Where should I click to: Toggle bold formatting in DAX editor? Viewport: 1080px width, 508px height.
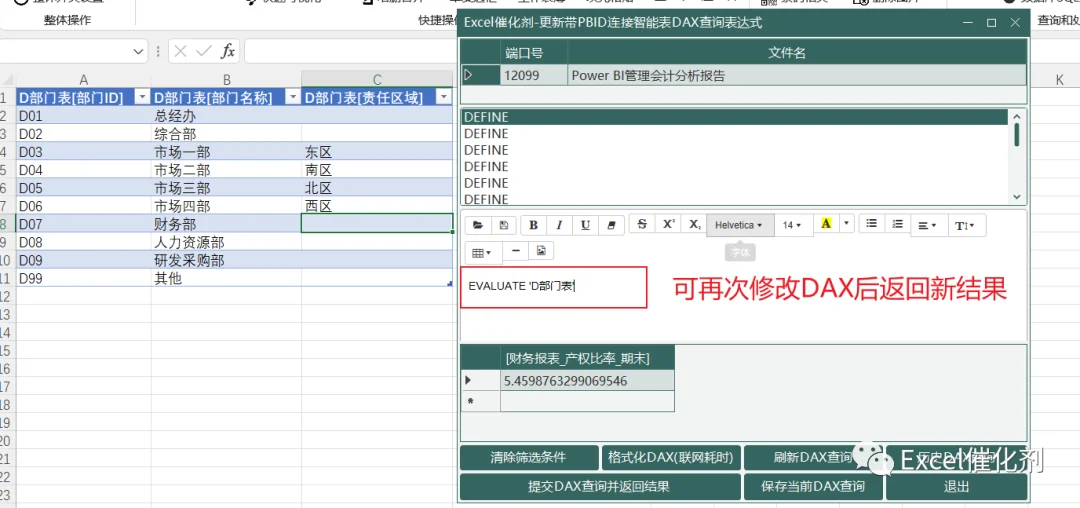[533, 225]
